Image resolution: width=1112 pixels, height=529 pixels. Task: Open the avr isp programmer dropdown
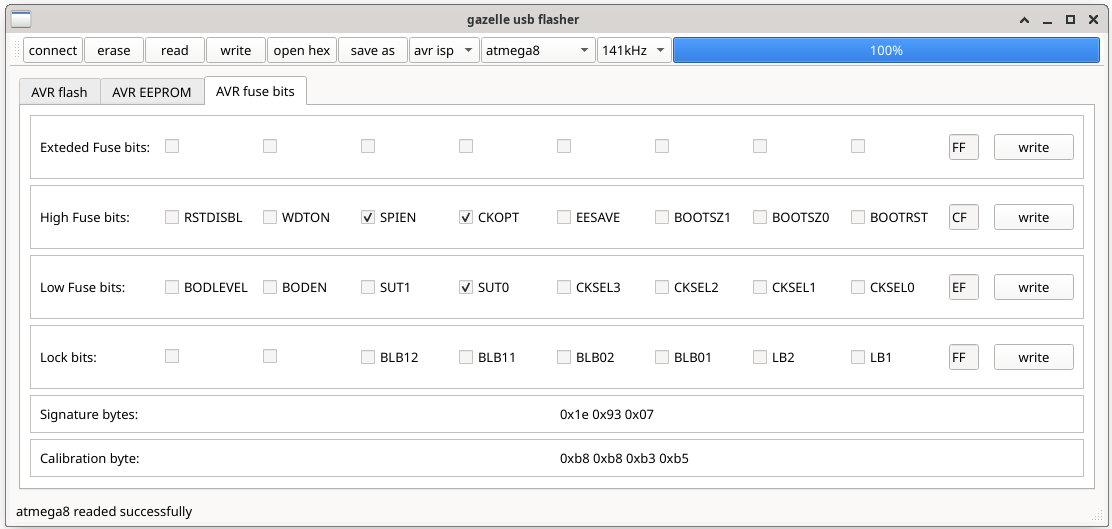pos(444,50)
